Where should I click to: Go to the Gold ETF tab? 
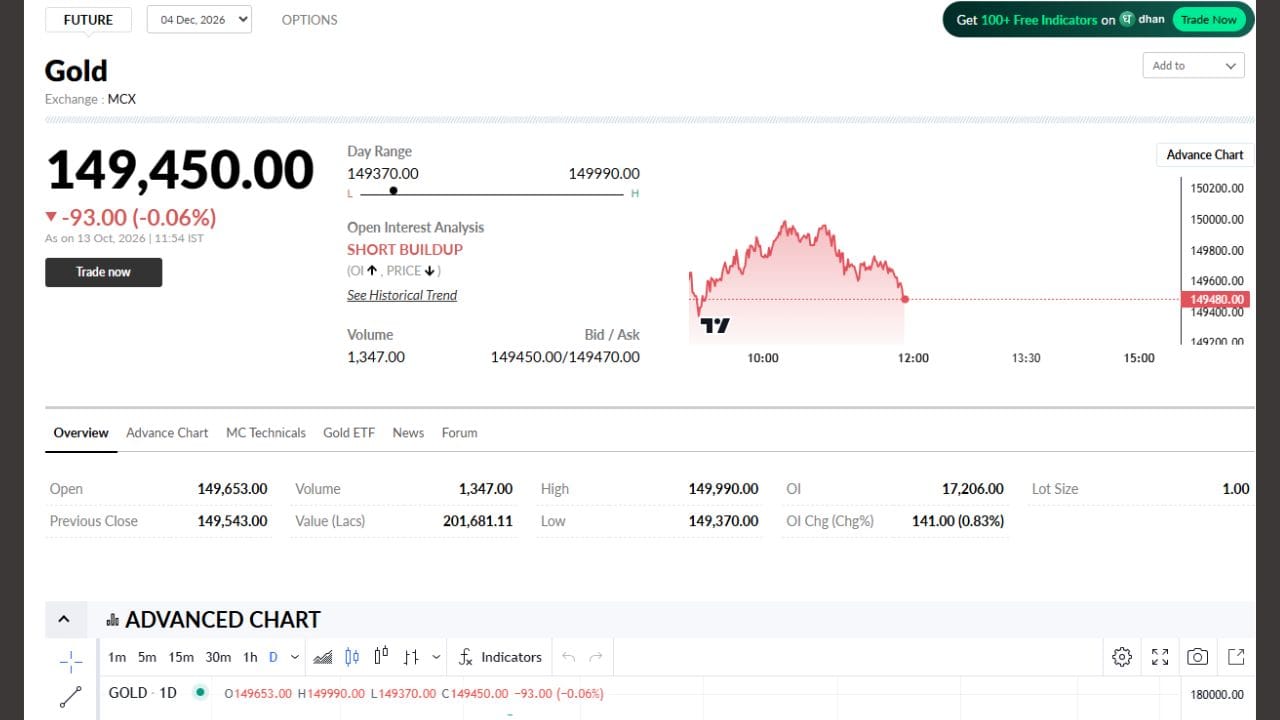(x=349, y=433)
